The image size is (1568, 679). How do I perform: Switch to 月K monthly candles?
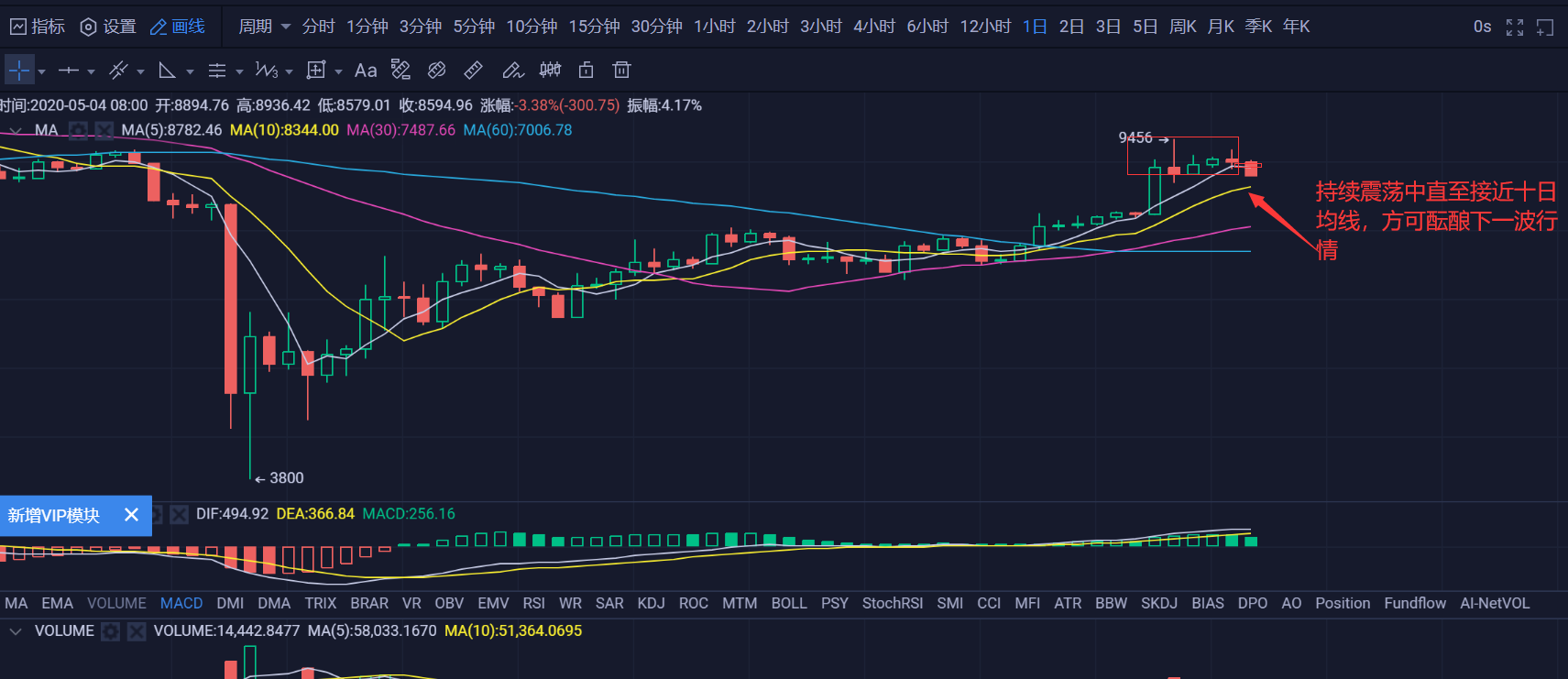(x=1221, y=27)
